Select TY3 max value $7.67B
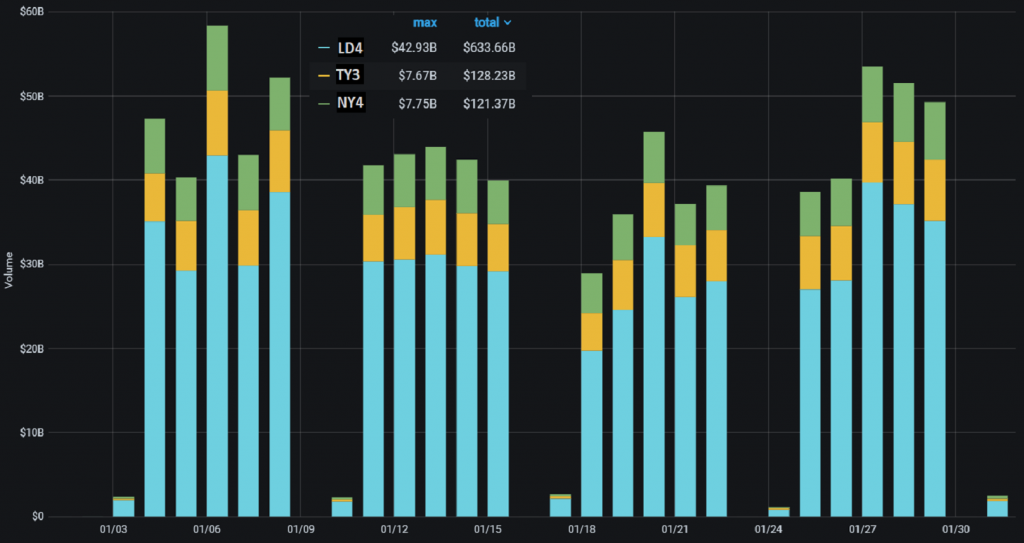Image resolution: width=1024 pixels, height=543 pixels. [417, 76]
